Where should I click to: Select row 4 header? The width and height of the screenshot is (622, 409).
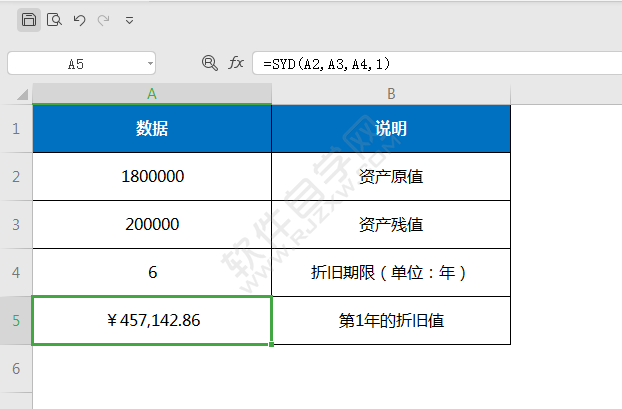pos(16,273)
